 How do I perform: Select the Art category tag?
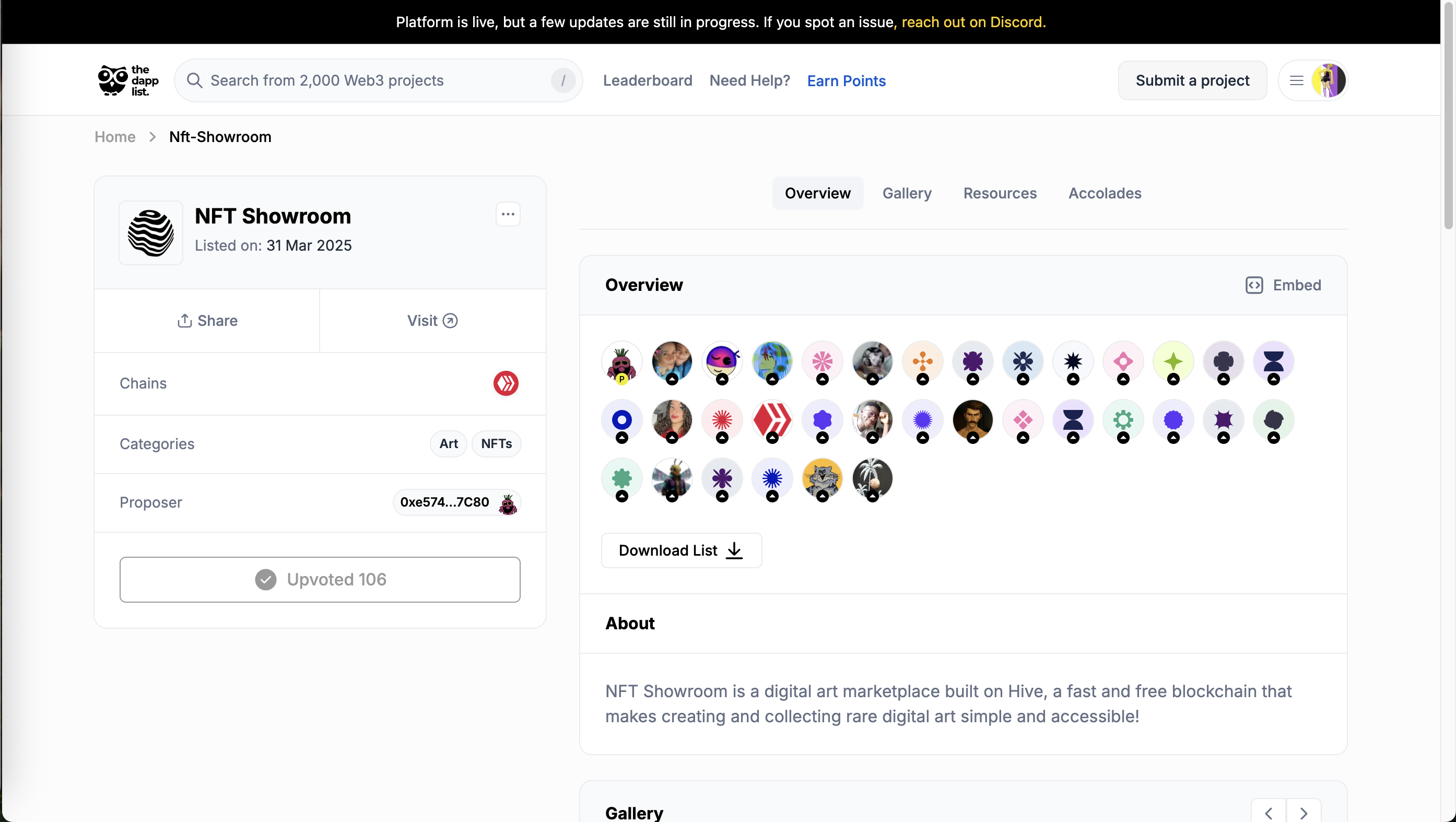point(448,444)
